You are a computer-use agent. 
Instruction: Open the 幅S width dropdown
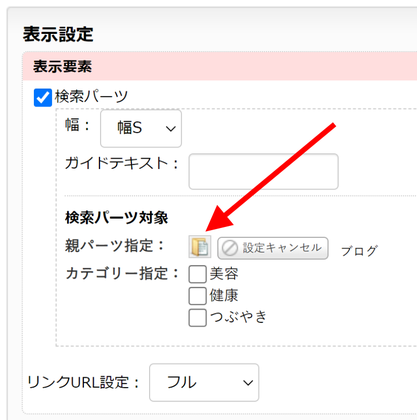click(x=141, y=128)
